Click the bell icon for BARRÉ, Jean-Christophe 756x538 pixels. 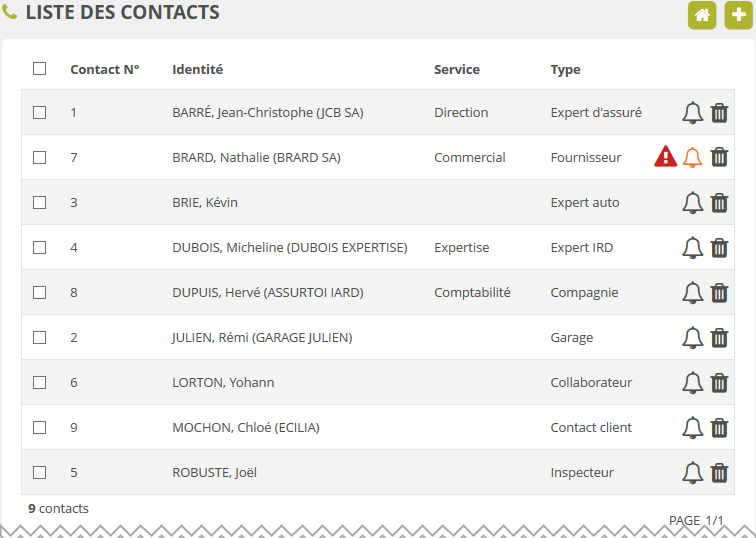(692, 113)
